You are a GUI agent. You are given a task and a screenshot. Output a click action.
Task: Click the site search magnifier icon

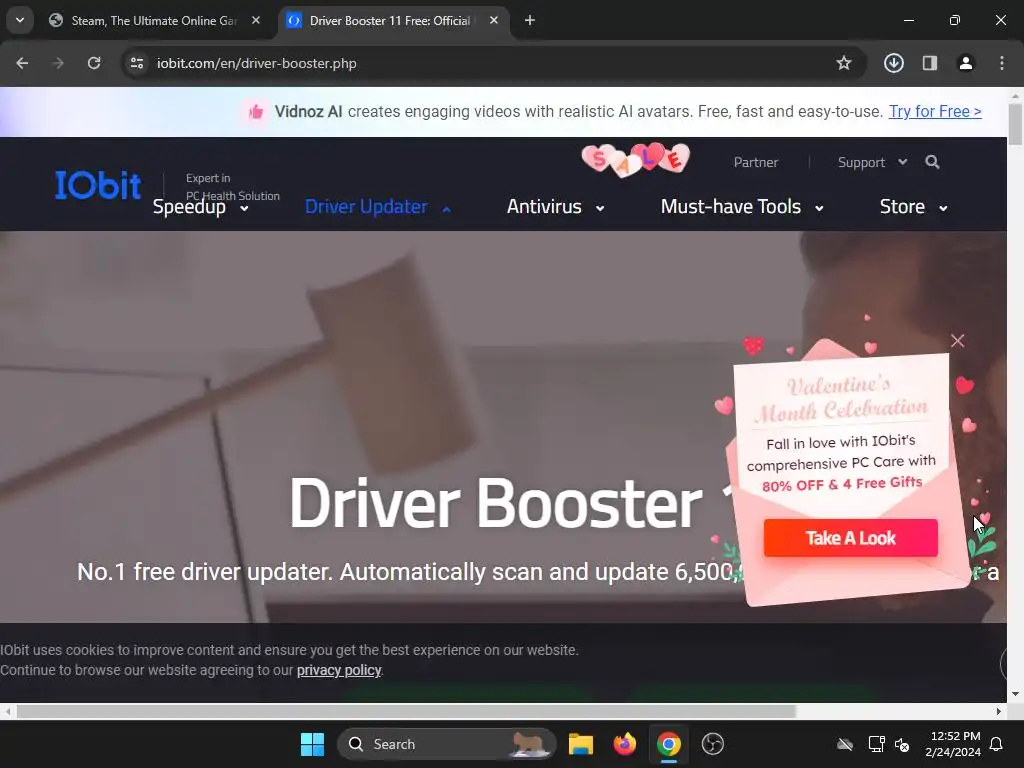pyautogui.click(x=932, y=162)
